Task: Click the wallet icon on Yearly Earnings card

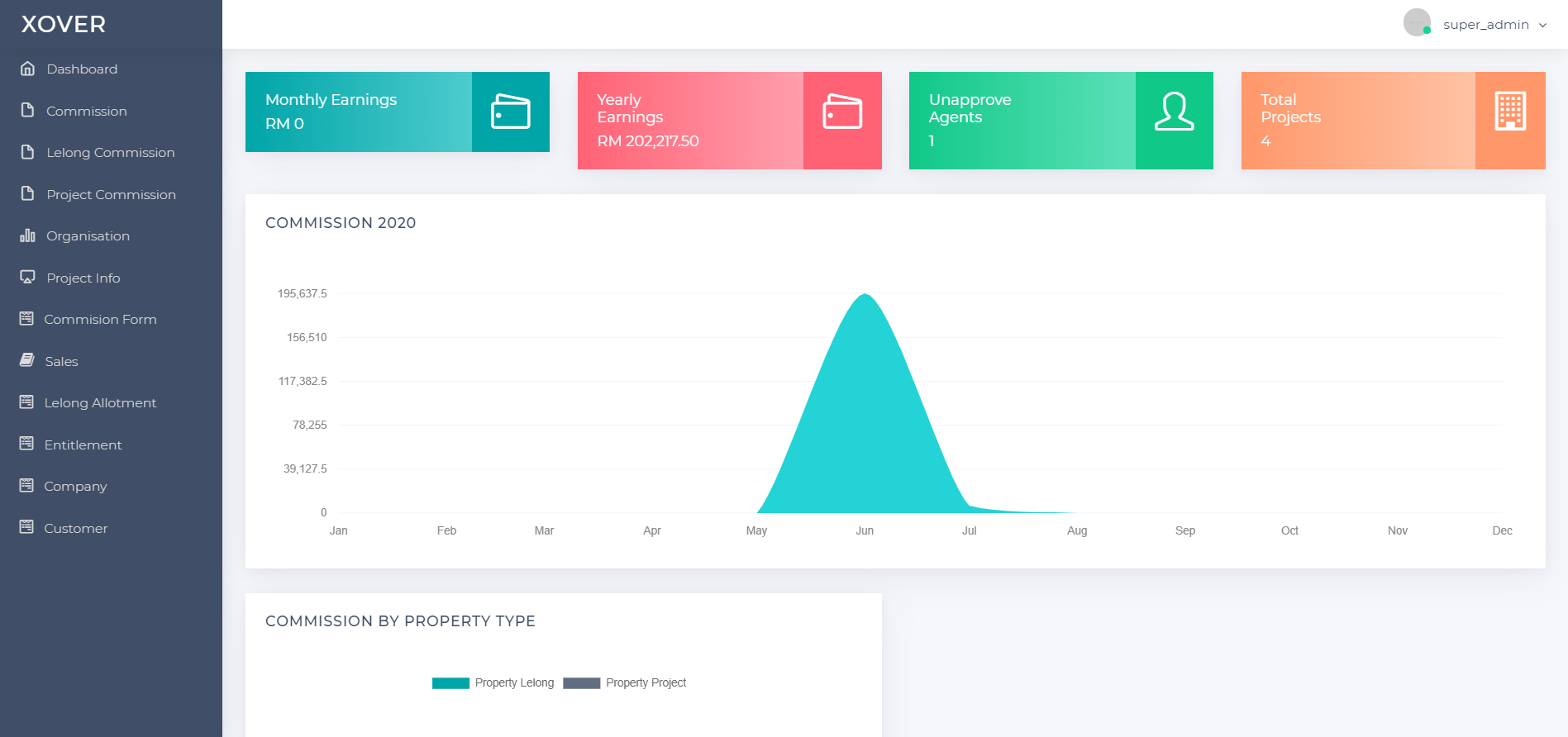Action: click(841, 112)
